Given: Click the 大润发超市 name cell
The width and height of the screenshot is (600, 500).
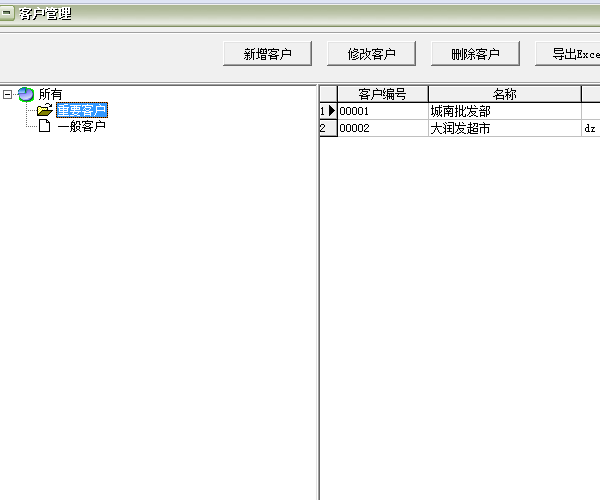Looking at the screenshot, I should click(505, 128).
